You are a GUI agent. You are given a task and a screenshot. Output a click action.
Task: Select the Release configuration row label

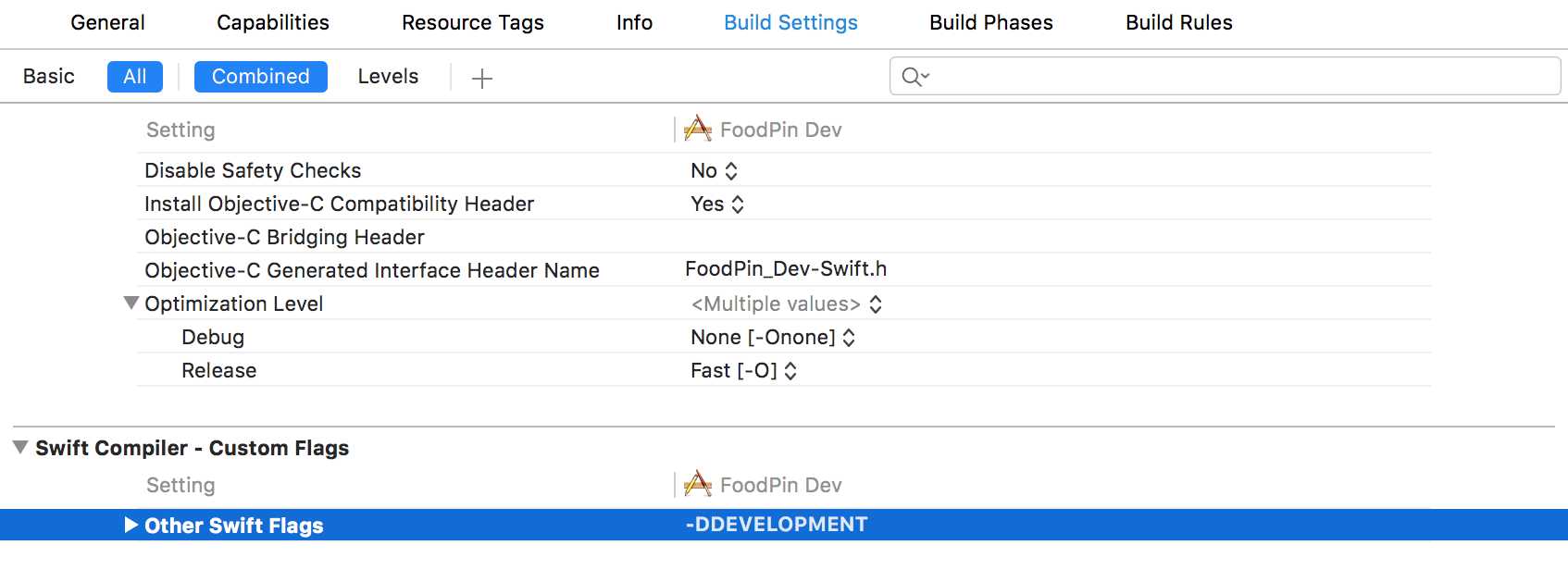(x=219, y=370)
